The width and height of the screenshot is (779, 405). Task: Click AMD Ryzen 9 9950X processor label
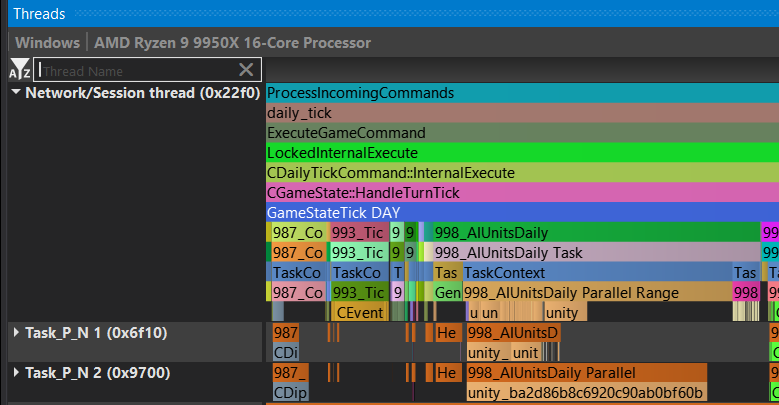(x=233, y=43)
